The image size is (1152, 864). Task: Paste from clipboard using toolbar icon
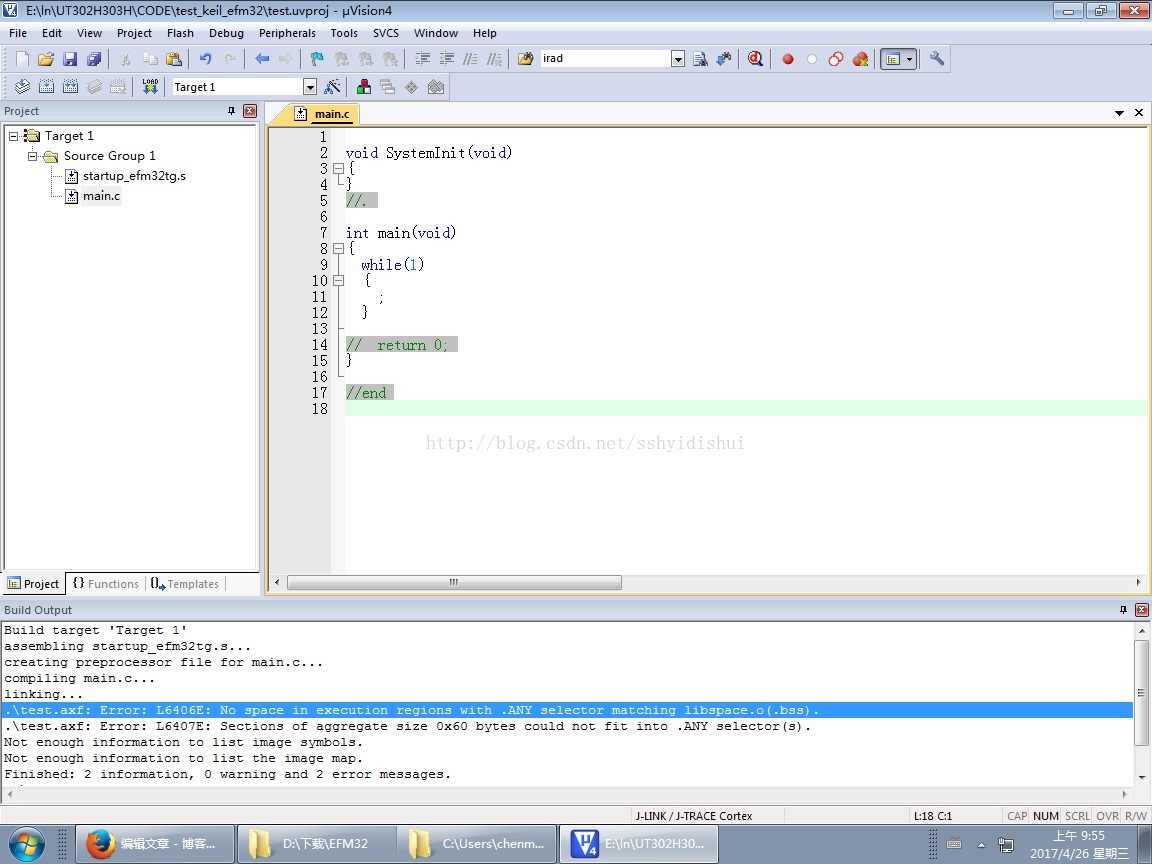pos(174,59)
